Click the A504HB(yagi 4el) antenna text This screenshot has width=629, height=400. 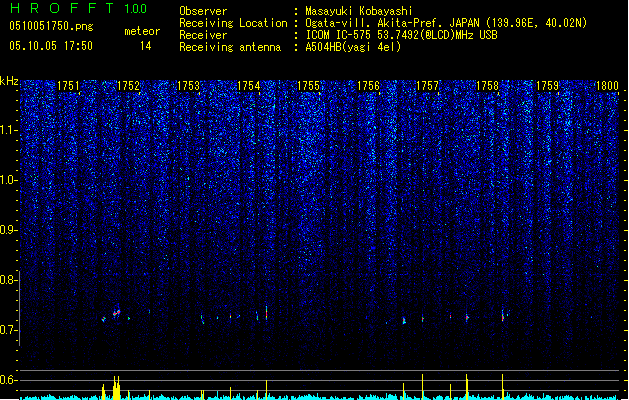click(x=353, y=47)
